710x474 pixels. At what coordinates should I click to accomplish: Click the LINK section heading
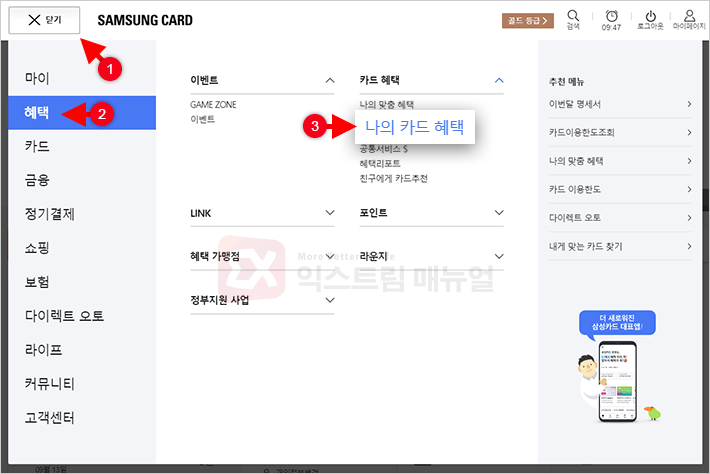201,213
